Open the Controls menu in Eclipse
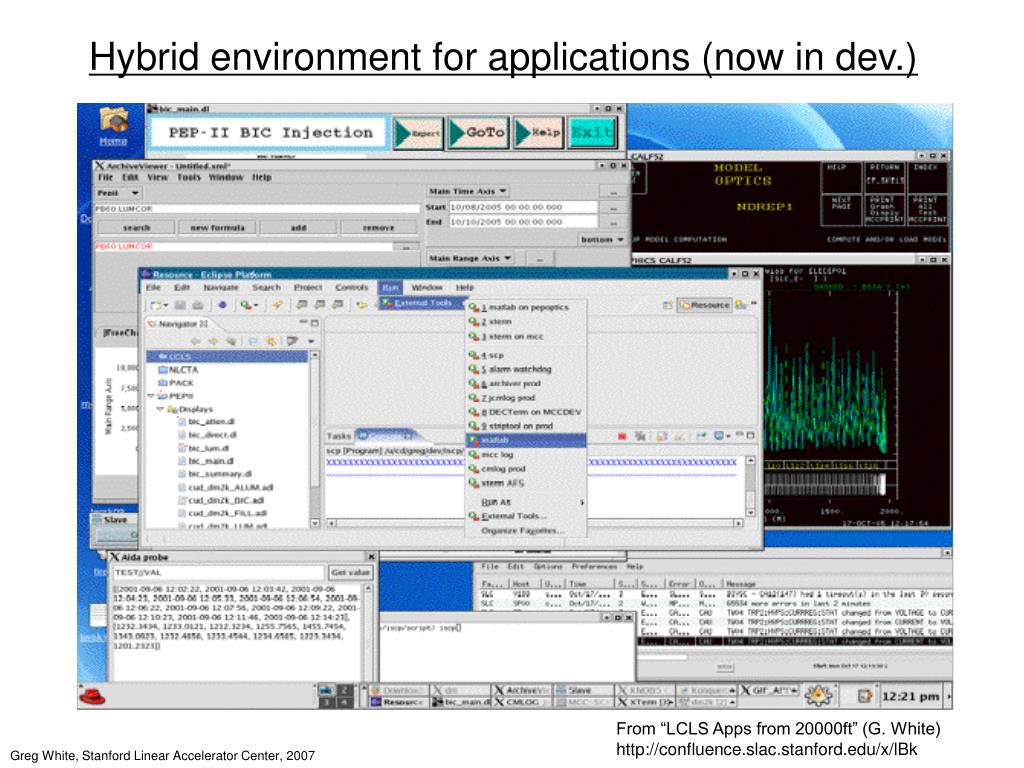 tap(351, 287)
